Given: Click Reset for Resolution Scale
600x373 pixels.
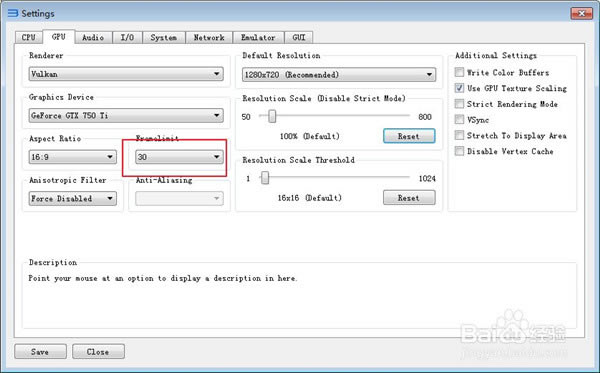Looking at the screenshot, I should (409, 136).
